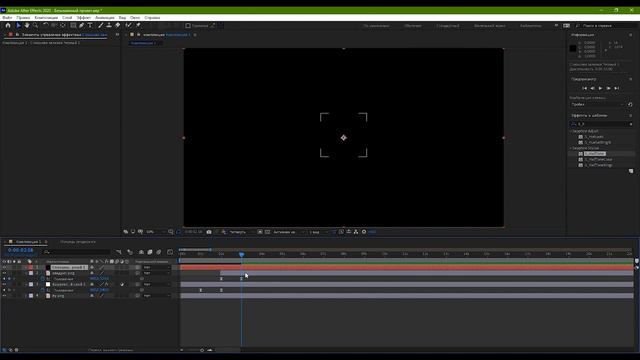Jump to first frame in Preview panel
Viewport: 640px width, 360px height.
pos(584,88)
